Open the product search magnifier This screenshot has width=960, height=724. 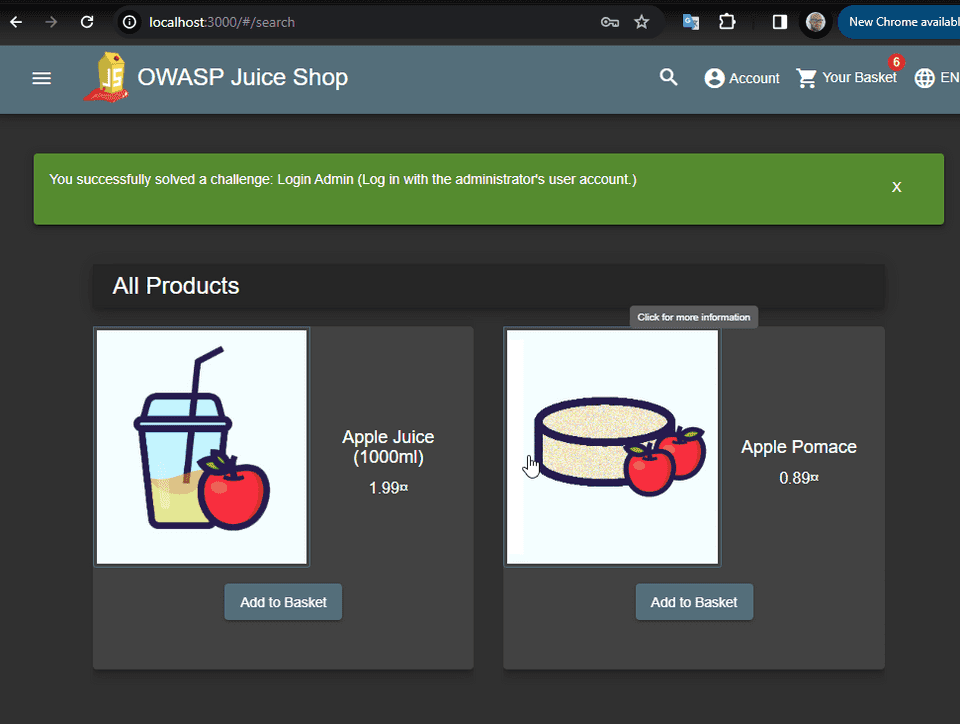click(x=668, y=77)
